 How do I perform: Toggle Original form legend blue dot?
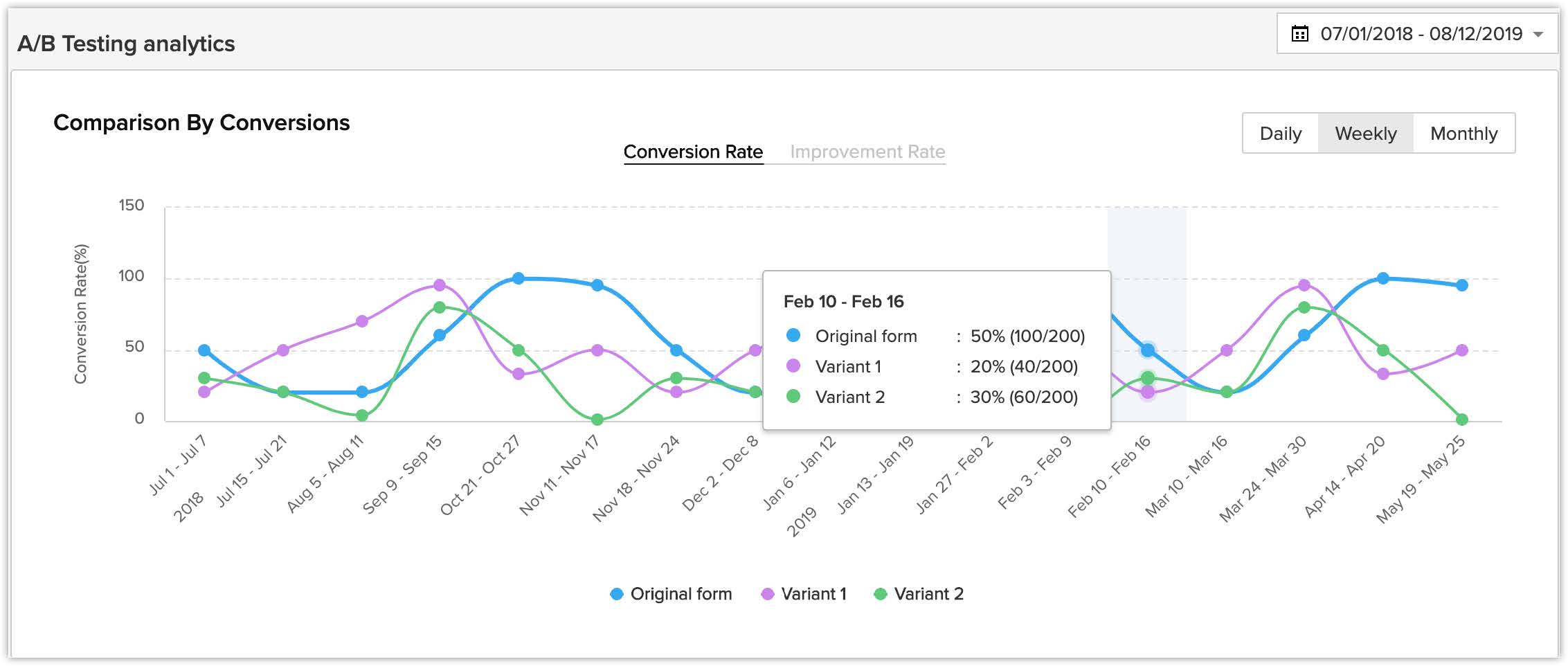[616, 594]
